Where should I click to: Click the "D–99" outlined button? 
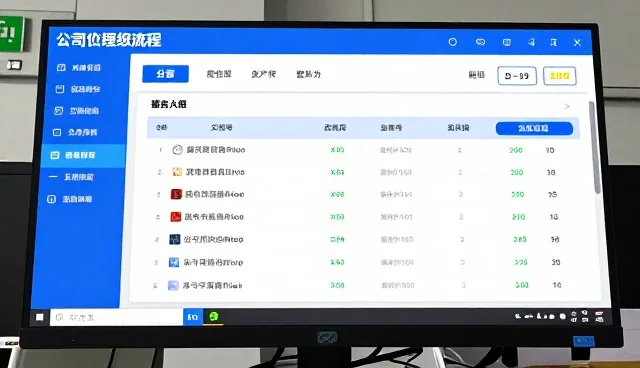tap(517, 76)
